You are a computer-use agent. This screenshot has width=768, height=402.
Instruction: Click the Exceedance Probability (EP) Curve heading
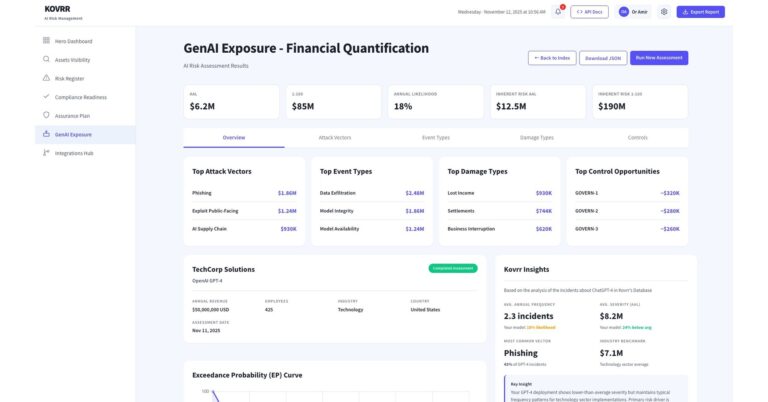[247, 375]
